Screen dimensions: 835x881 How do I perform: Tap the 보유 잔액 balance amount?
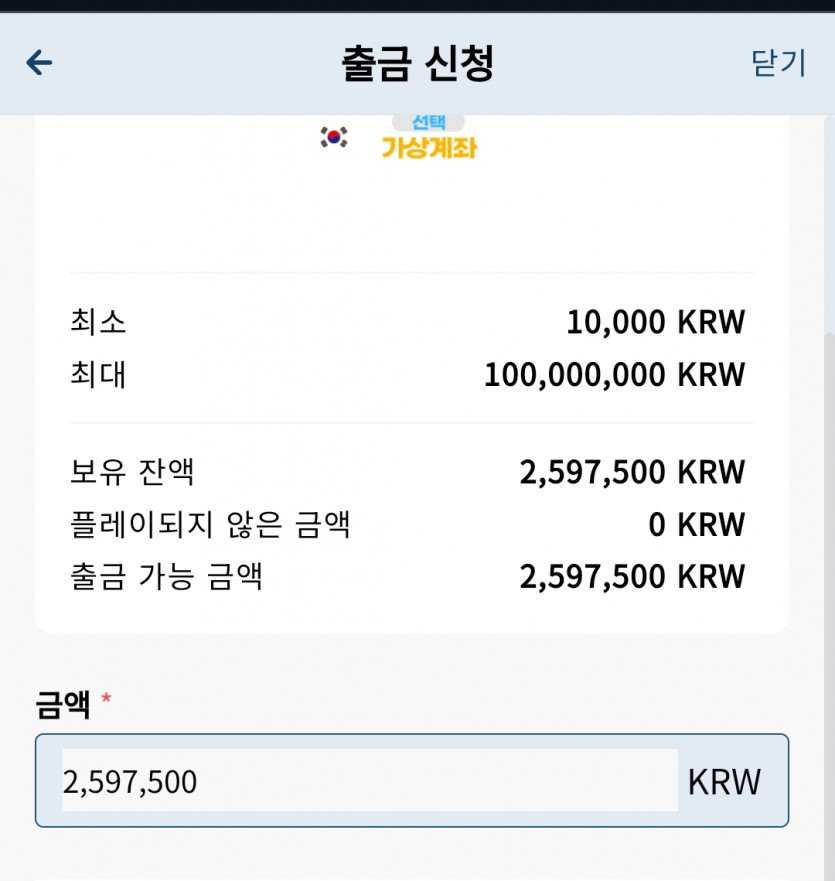[x=632, y=472]
